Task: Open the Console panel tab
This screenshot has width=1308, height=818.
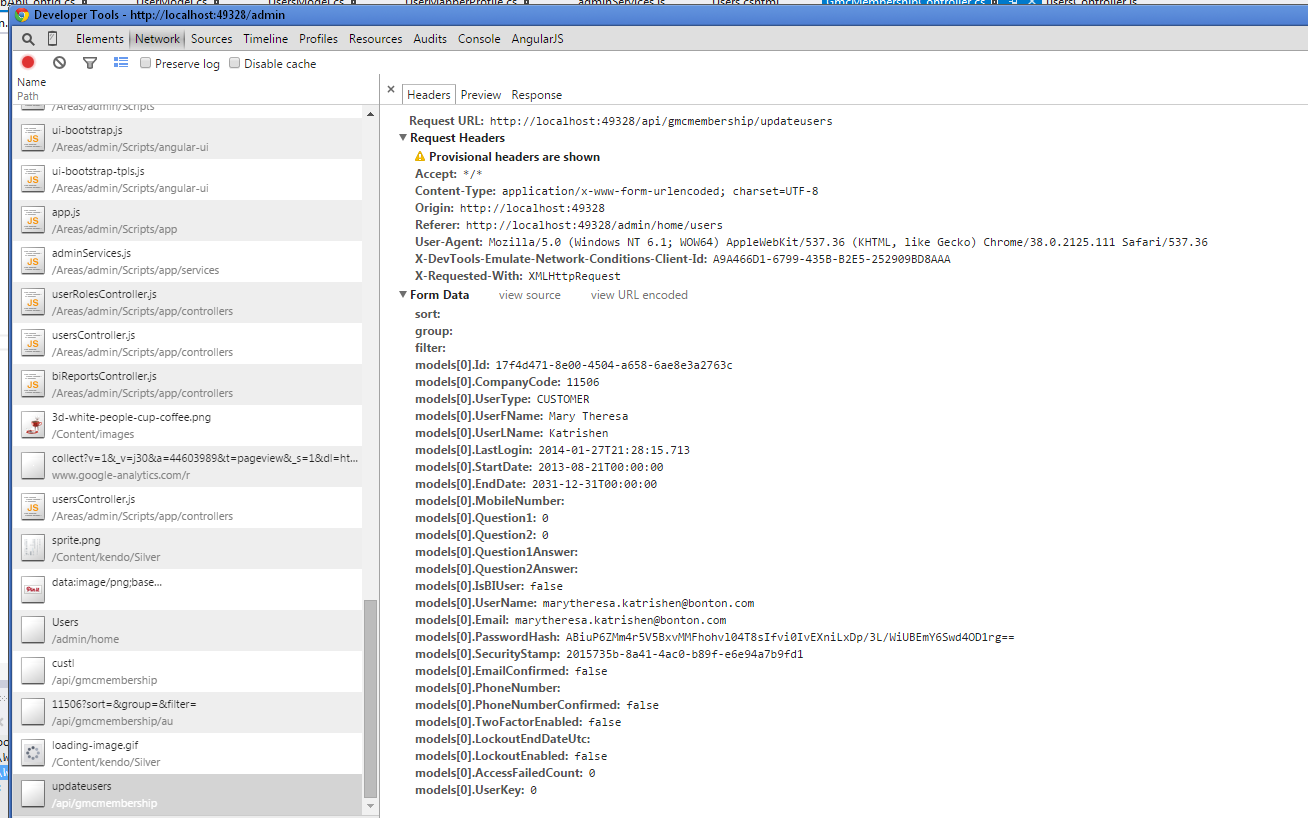Action: point(479,39)
